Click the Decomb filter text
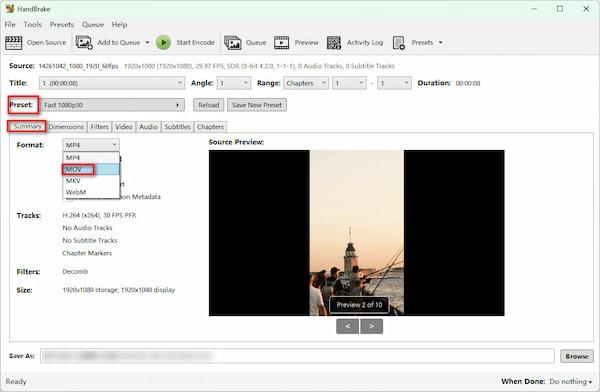This screenshot has width=600, height=392. [x=75, y=271]
